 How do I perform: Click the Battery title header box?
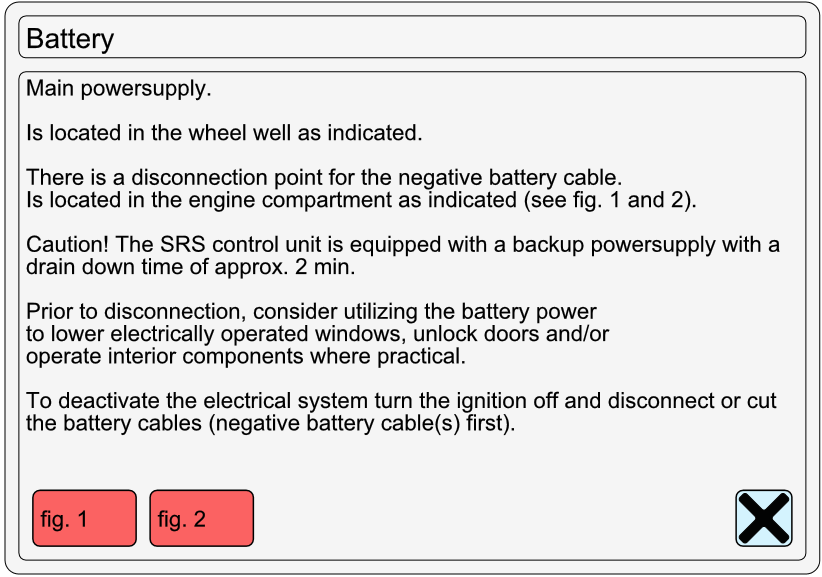(x=412, y=37)
